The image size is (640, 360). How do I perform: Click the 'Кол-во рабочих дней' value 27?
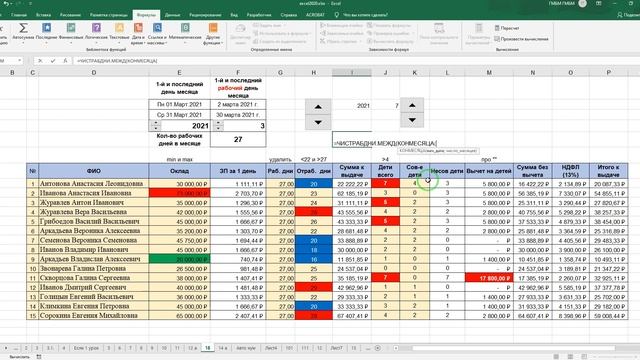coord(238,139)
